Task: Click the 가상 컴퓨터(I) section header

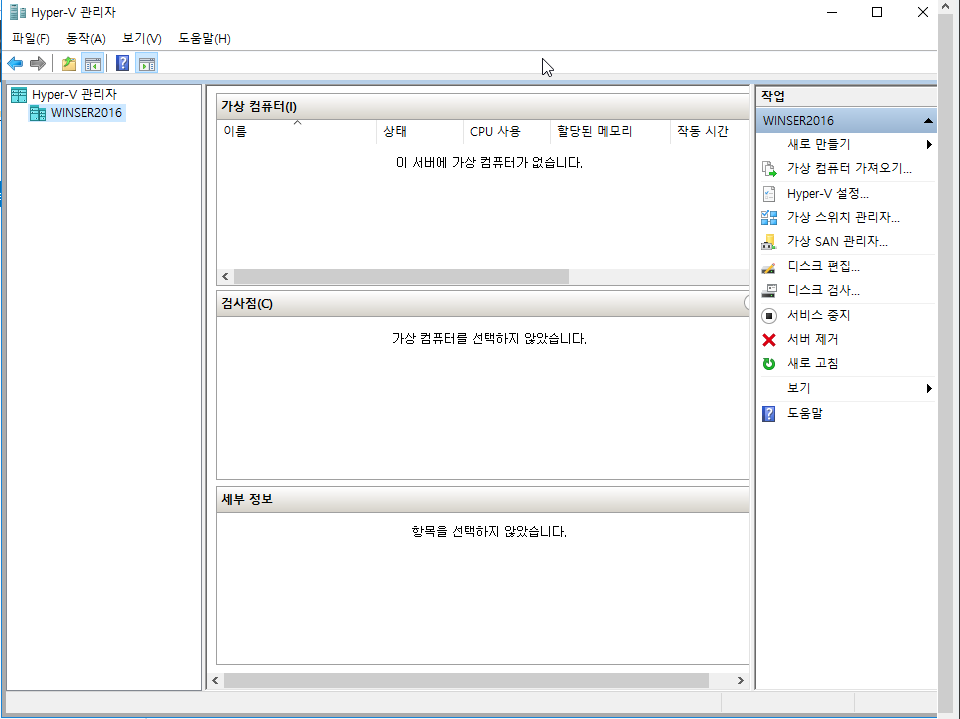Action: point(482,107)
